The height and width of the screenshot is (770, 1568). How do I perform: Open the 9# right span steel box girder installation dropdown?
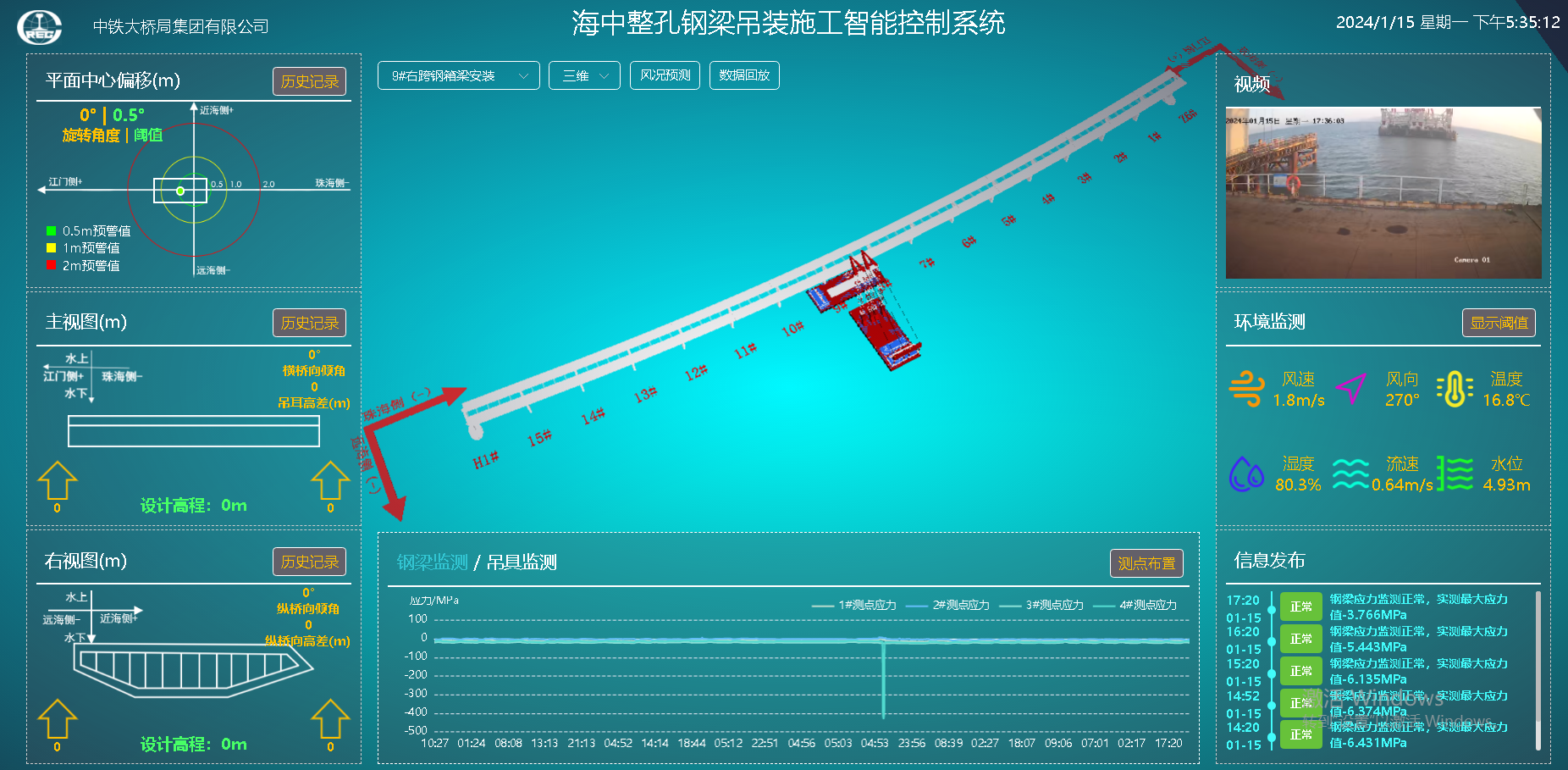(x=458, y=75)
